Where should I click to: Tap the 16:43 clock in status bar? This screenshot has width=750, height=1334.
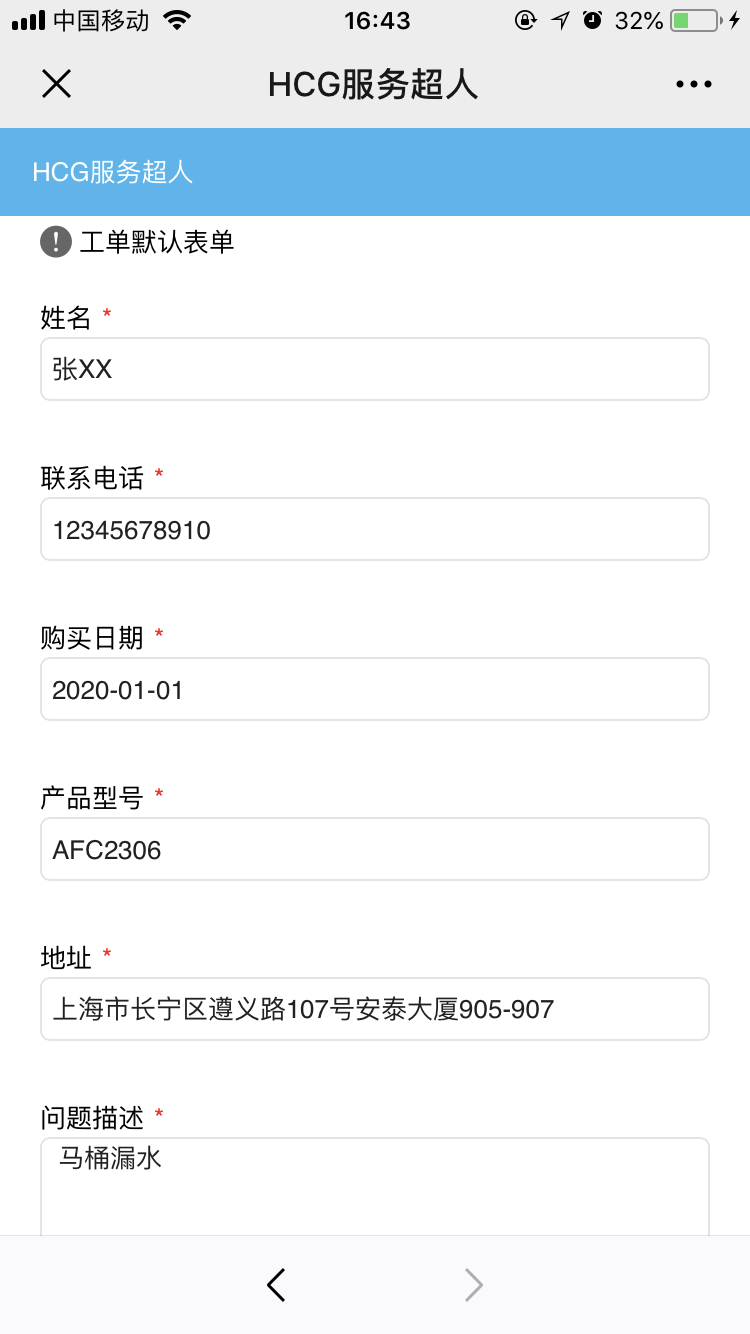click(377, 20)
